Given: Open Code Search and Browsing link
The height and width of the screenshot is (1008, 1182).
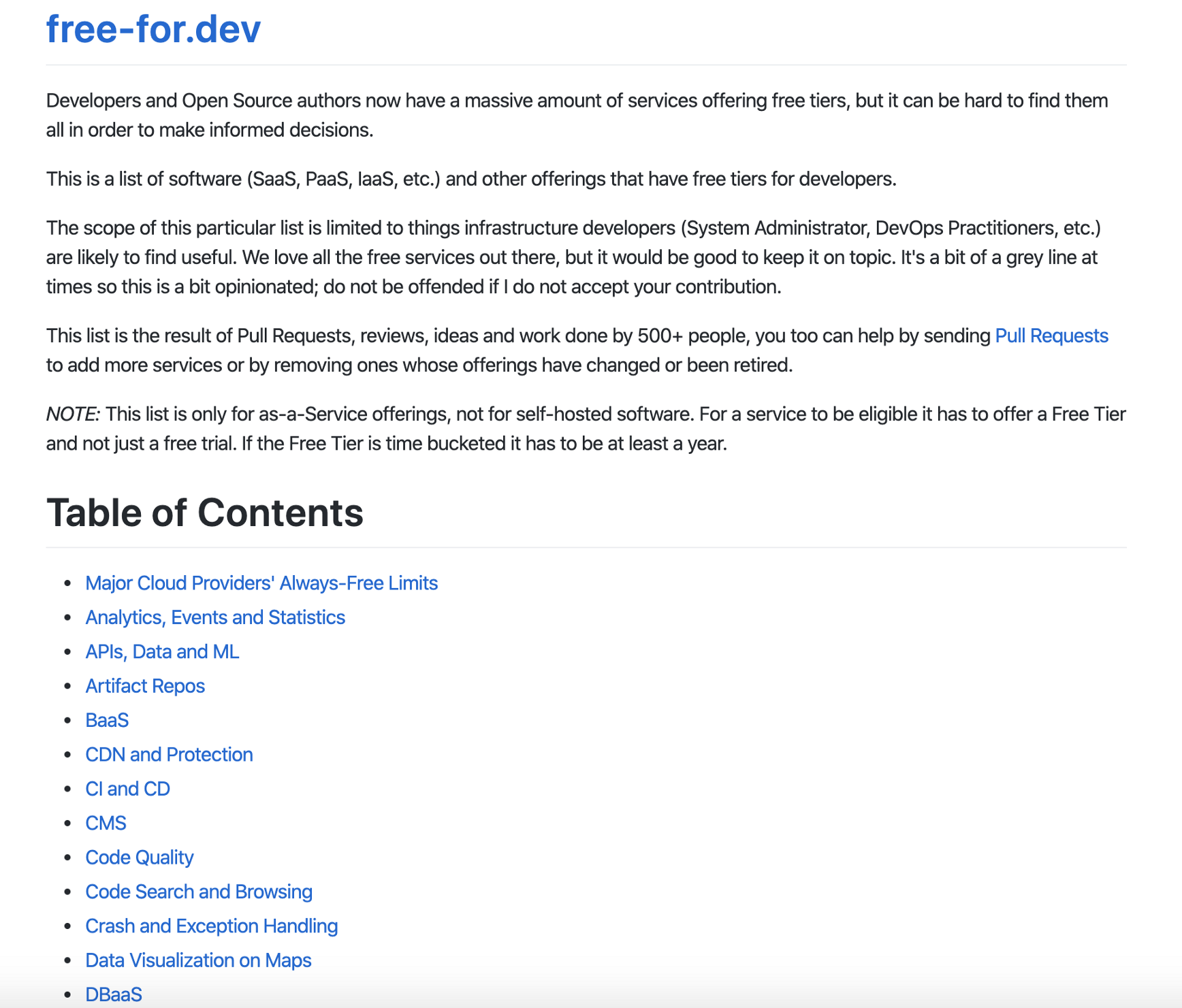Looking at the screenshot, I should click(199, 892).
